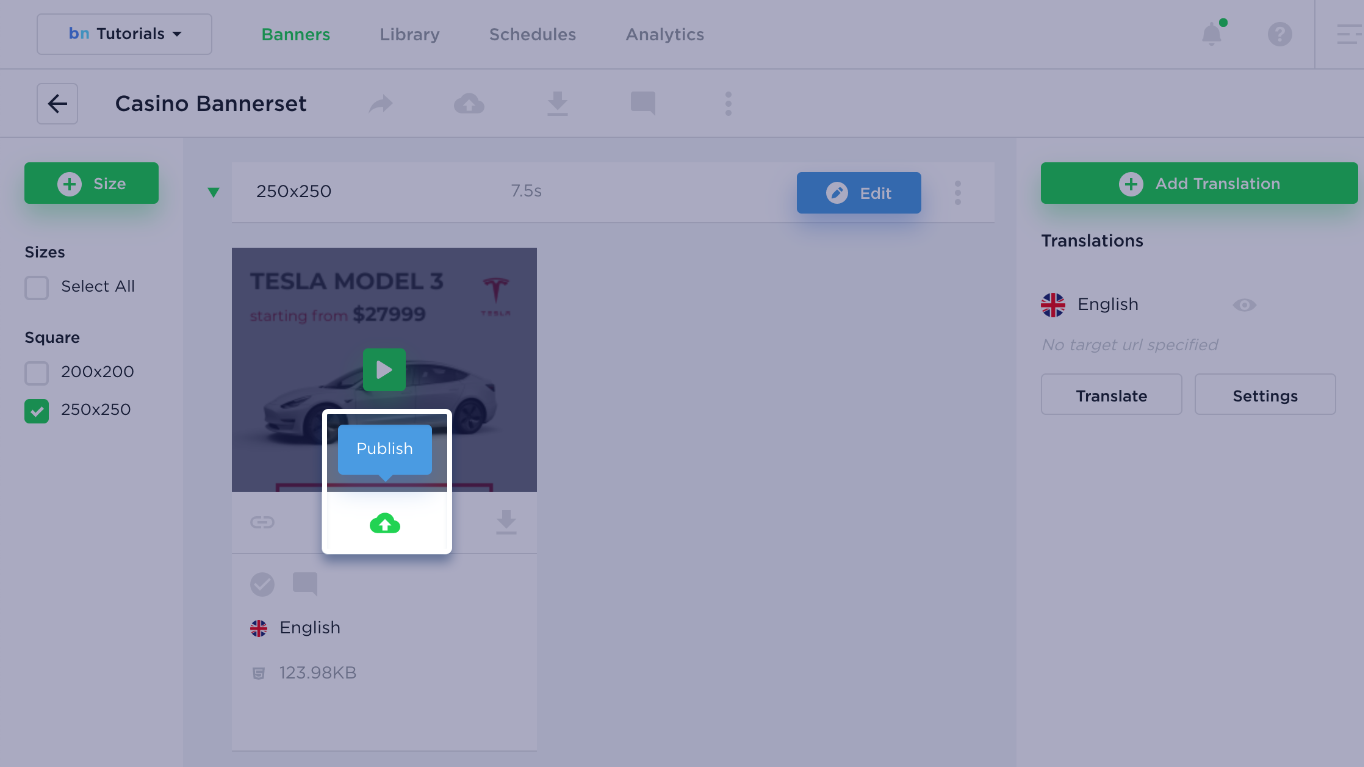Click the 7.5s duration text
Image resolution: width=1364 pixels, height=767 pixels.
click(x=526, y=191)
